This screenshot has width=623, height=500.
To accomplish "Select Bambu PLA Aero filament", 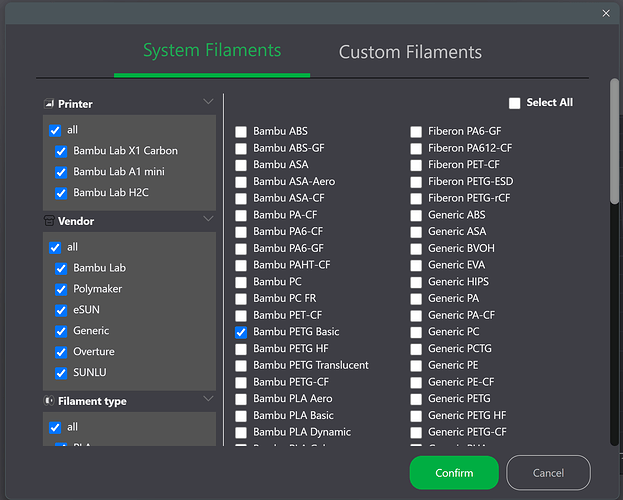I will pyautogui.click(x=241, y=399).
